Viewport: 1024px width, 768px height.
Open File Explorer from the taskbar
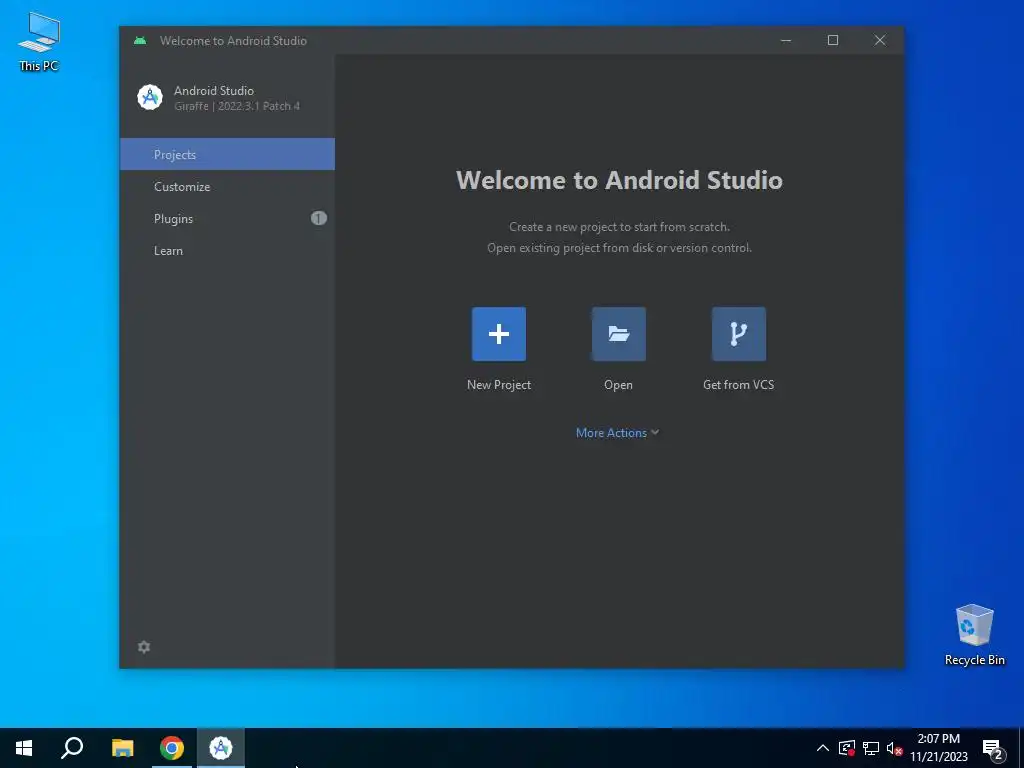tap(122, 748)
